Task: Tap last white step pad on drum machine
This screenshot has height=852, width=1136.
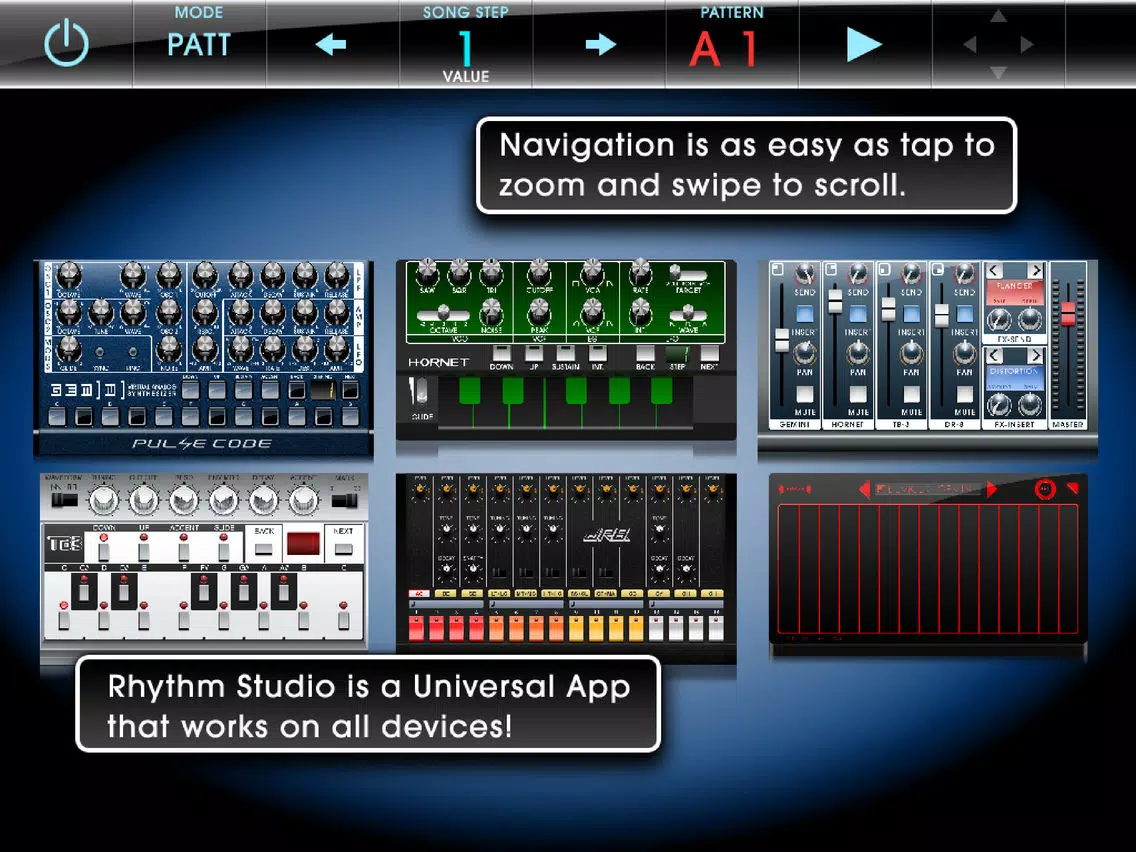Action: pos(716,627)
